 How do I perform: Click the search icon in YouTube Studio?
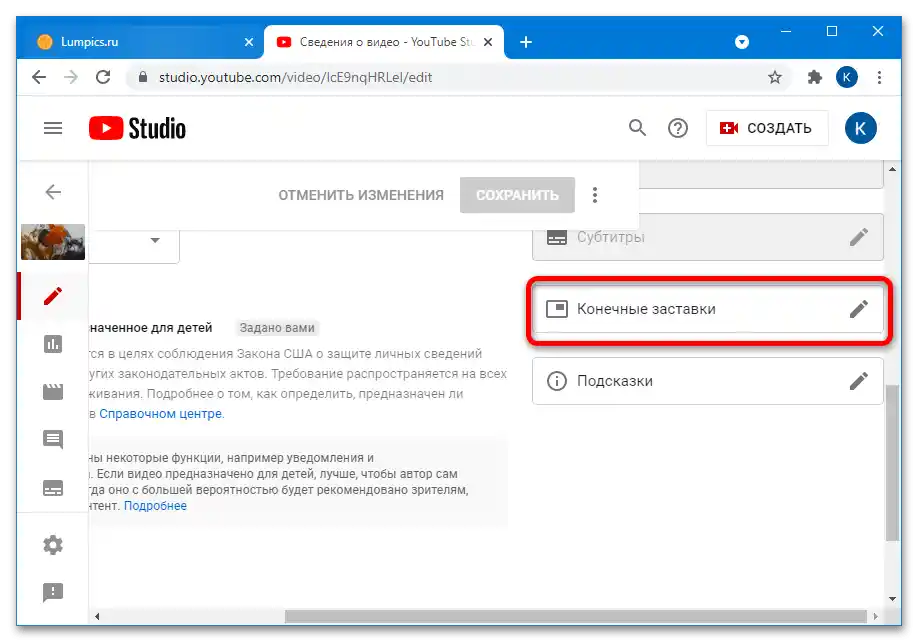click(x=637, y=128)
